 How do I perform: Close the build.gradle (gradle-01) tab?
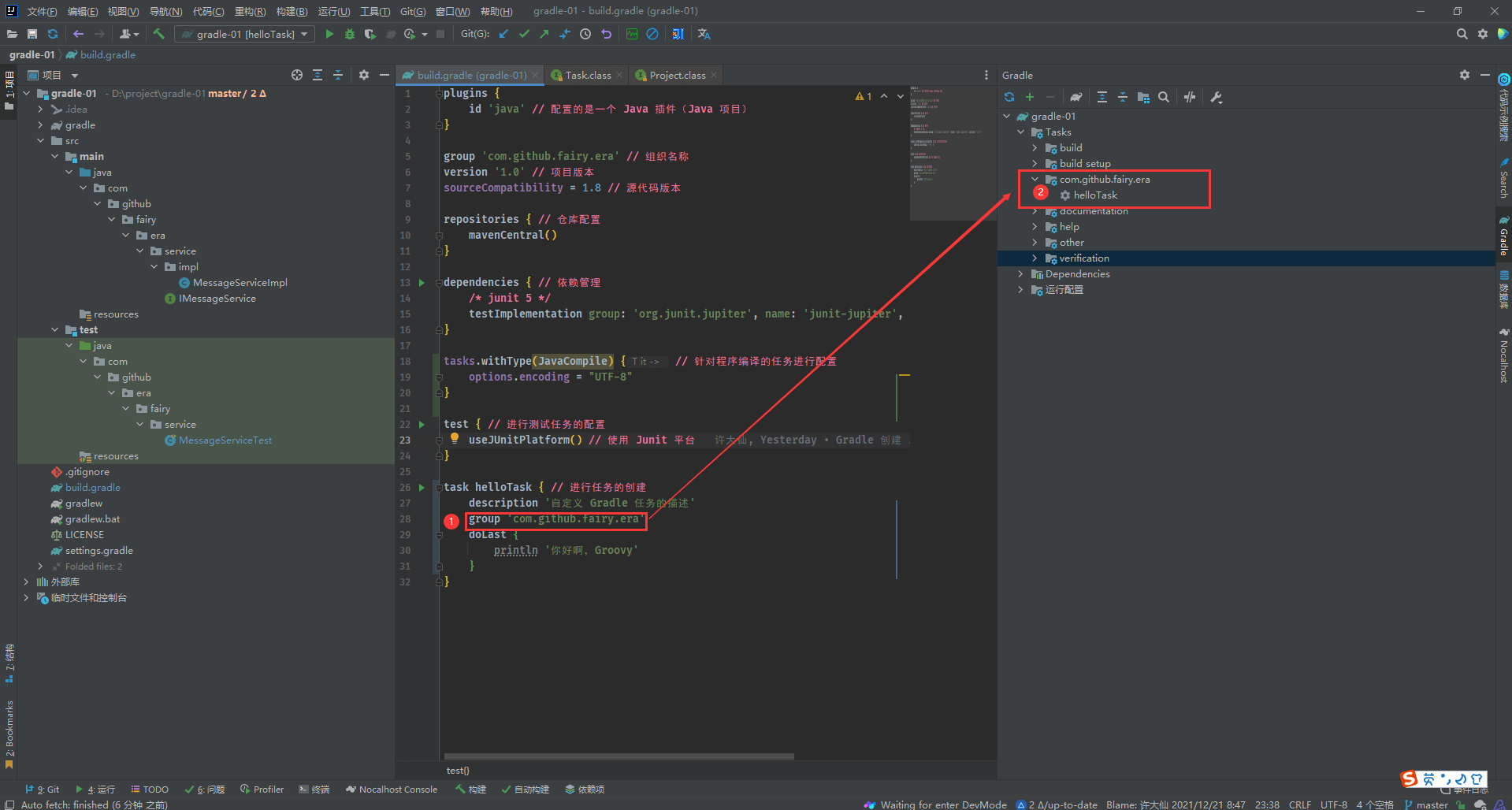(x=535, y=75)
